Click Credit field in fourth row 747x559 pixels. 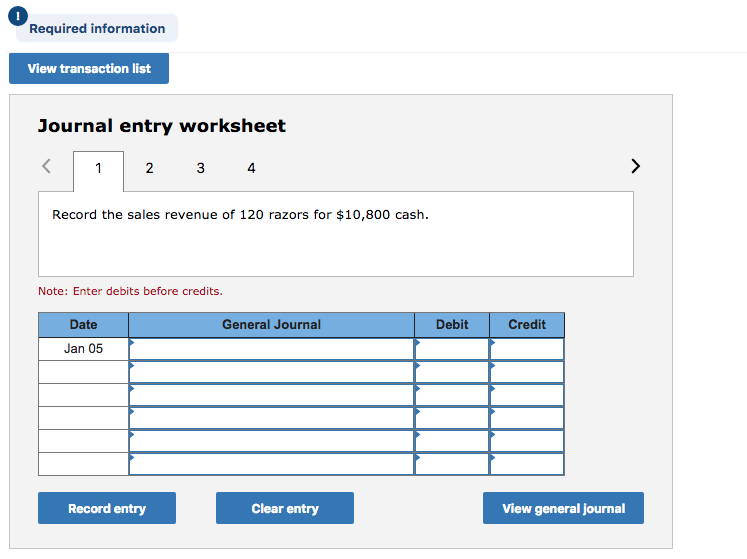point(527,418)
